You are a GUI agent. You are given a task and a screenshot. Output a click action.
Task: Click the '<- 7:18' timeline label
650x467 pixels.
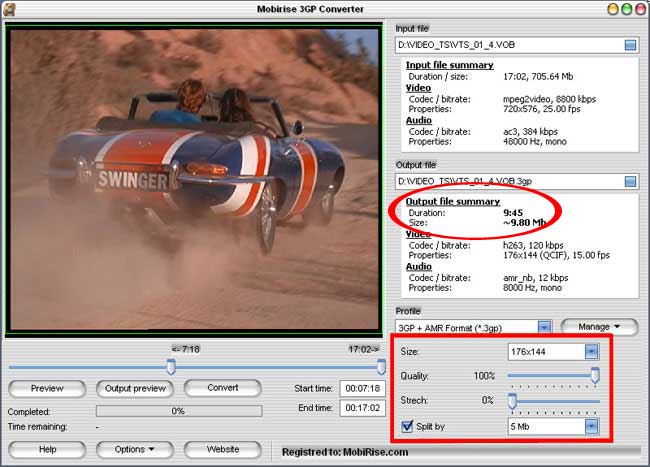186,349
